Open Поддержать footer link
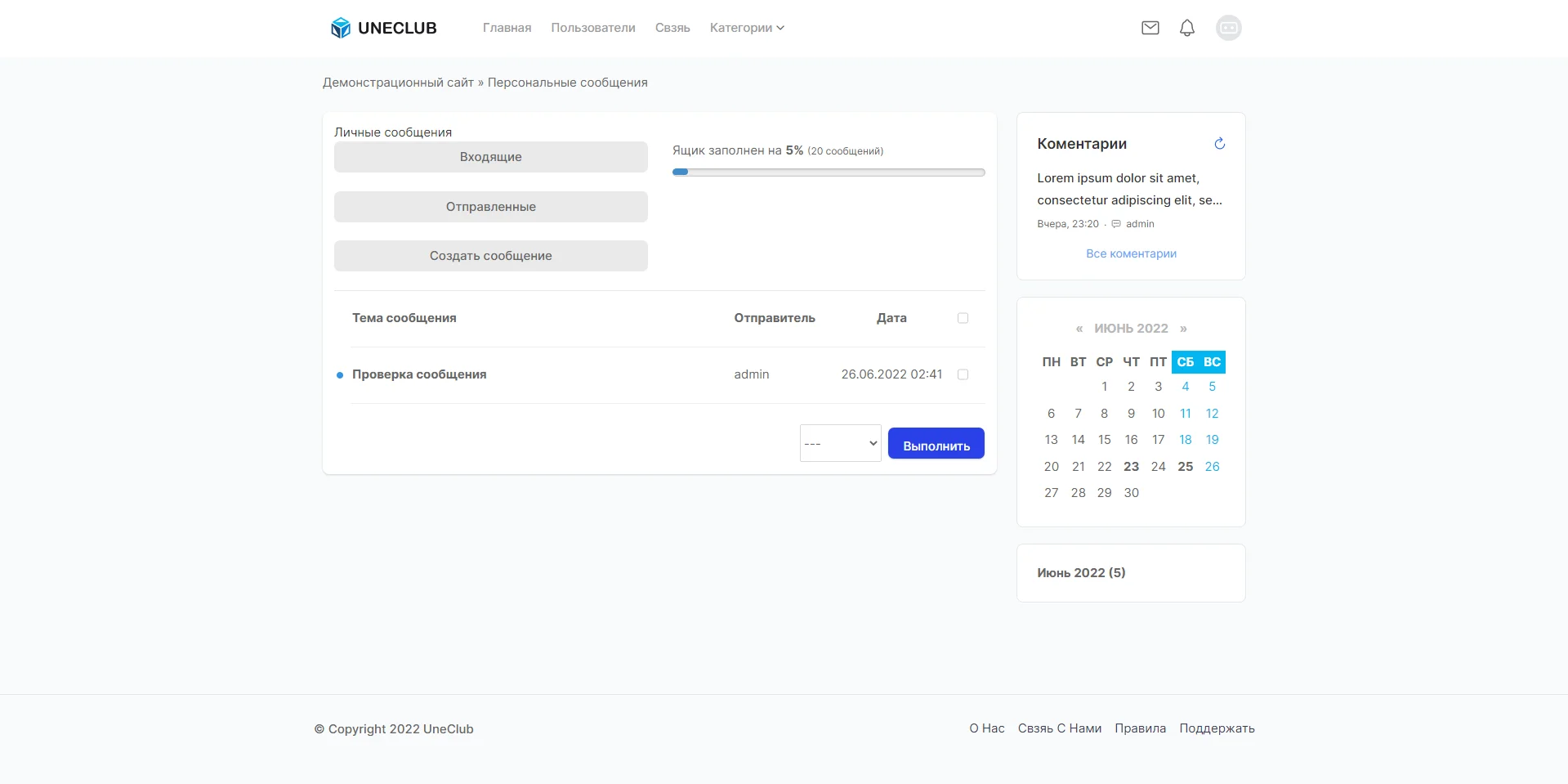Image resolution: width=1568 pixels, height=784 pixels. (1217, 728)
